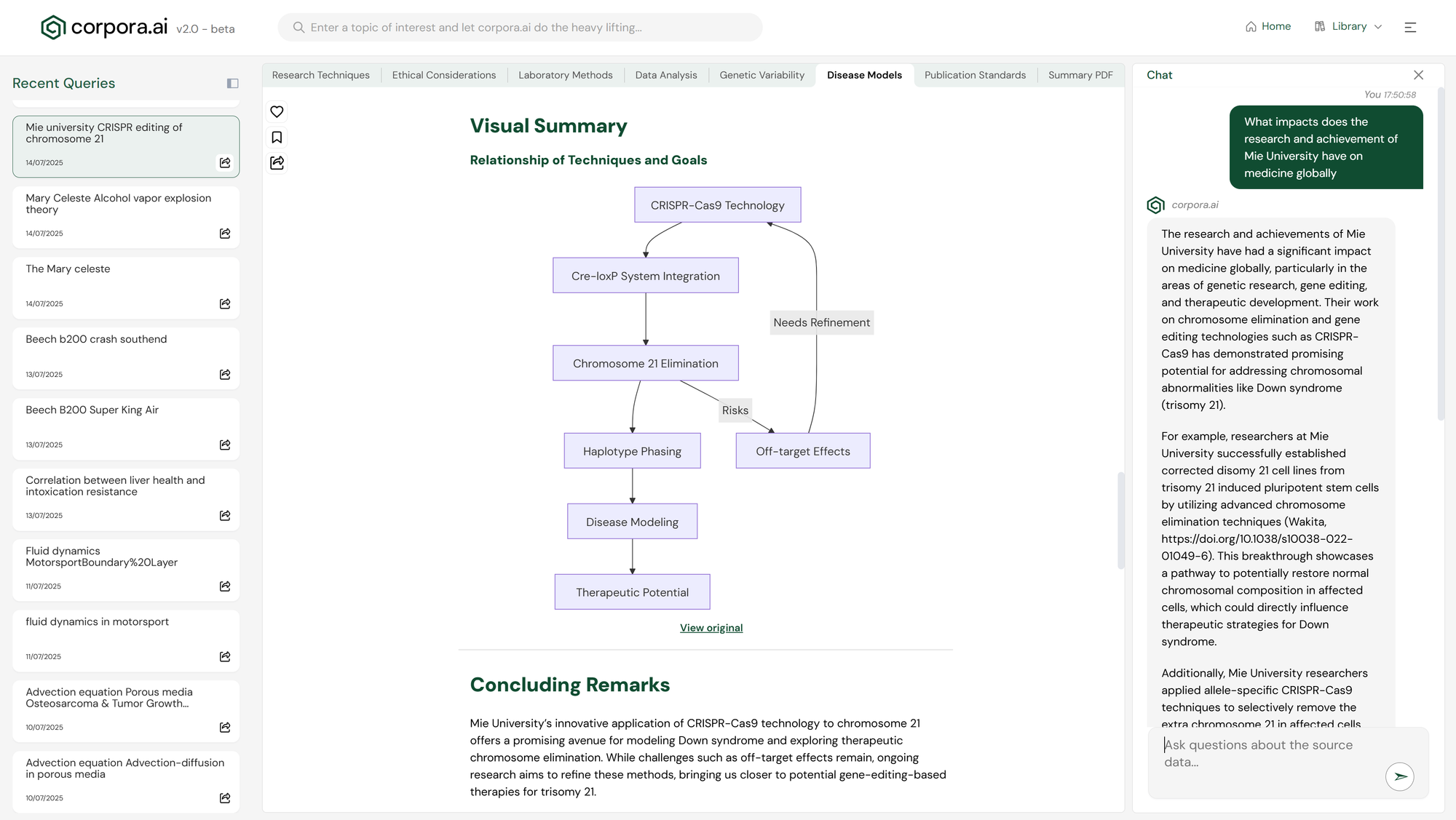This screenshot has width=1456, height=820.
Task: Share the Beech b200 crash southend query
Action: tap(225, 375)
